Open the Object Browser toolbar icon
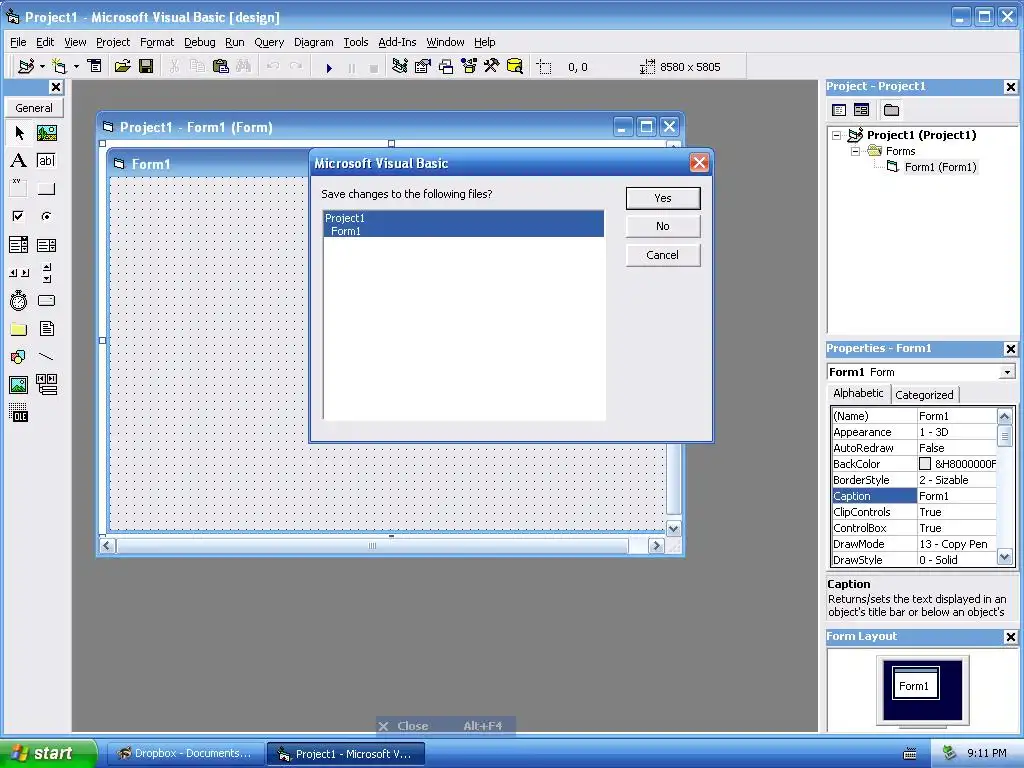 pos(469,67)
